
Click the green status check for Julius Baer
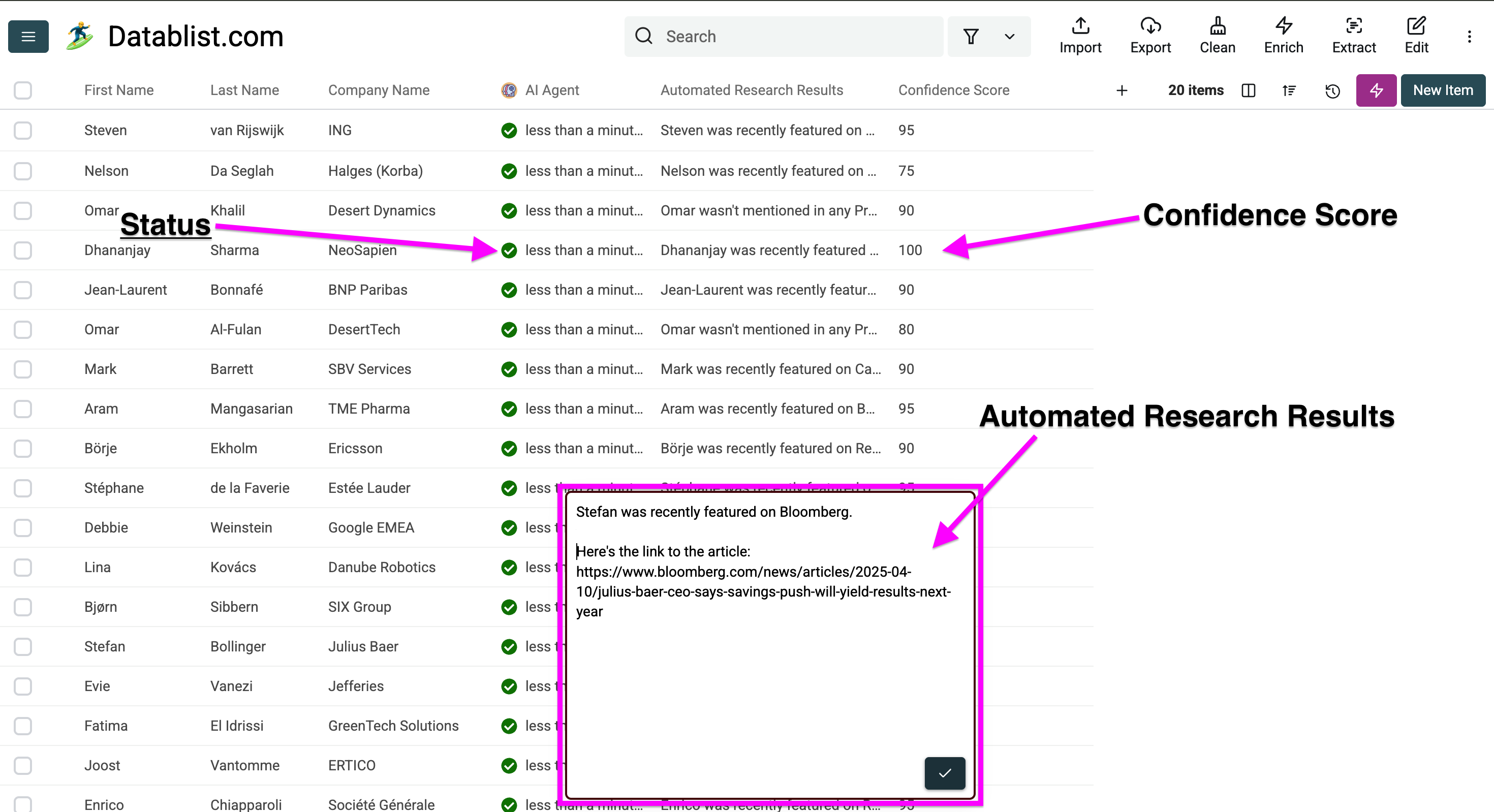point(509,647)
